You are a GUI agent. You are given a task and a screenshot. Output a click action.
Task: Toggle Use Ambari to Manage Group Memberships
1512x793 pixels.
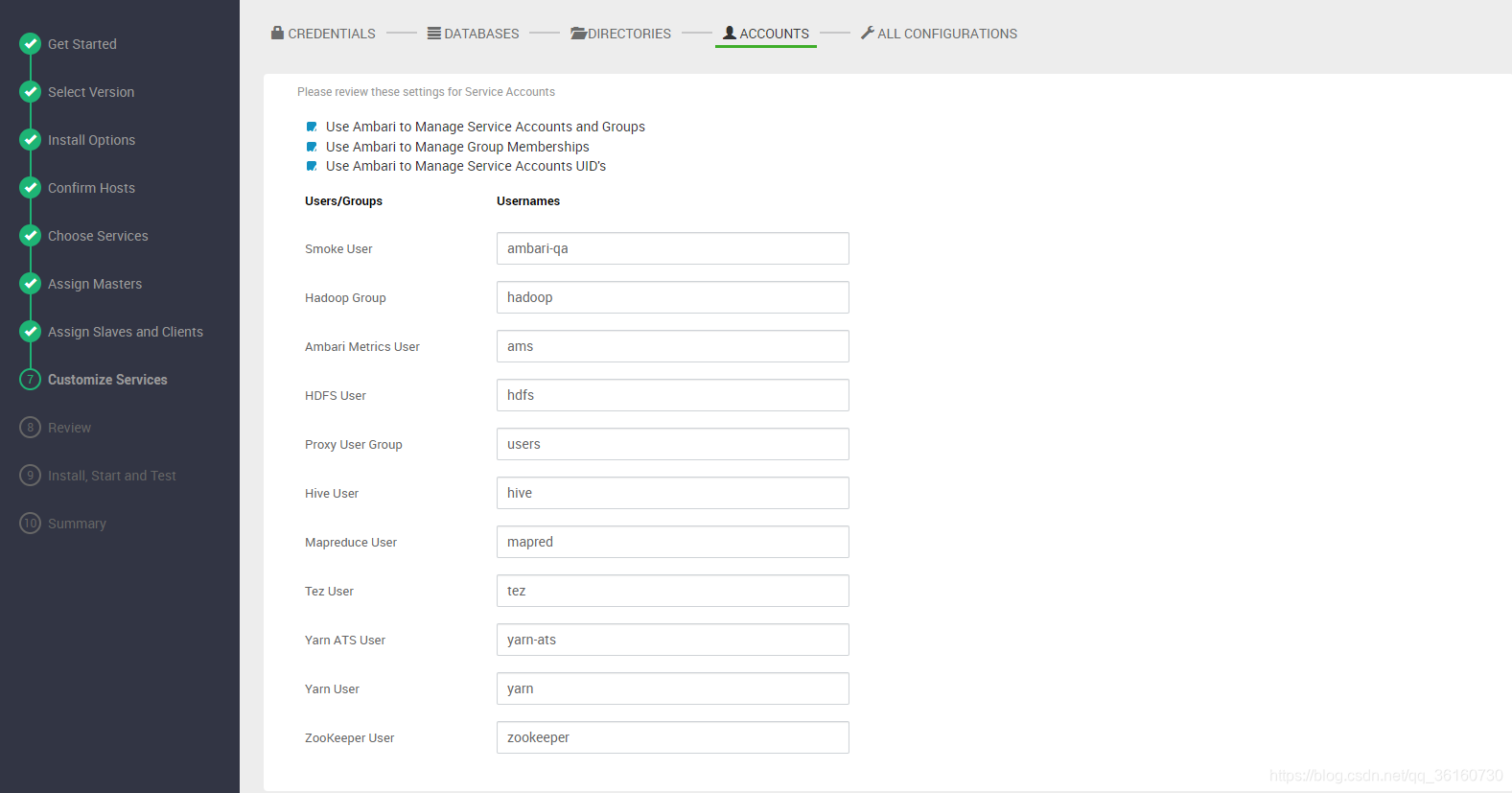312,147
